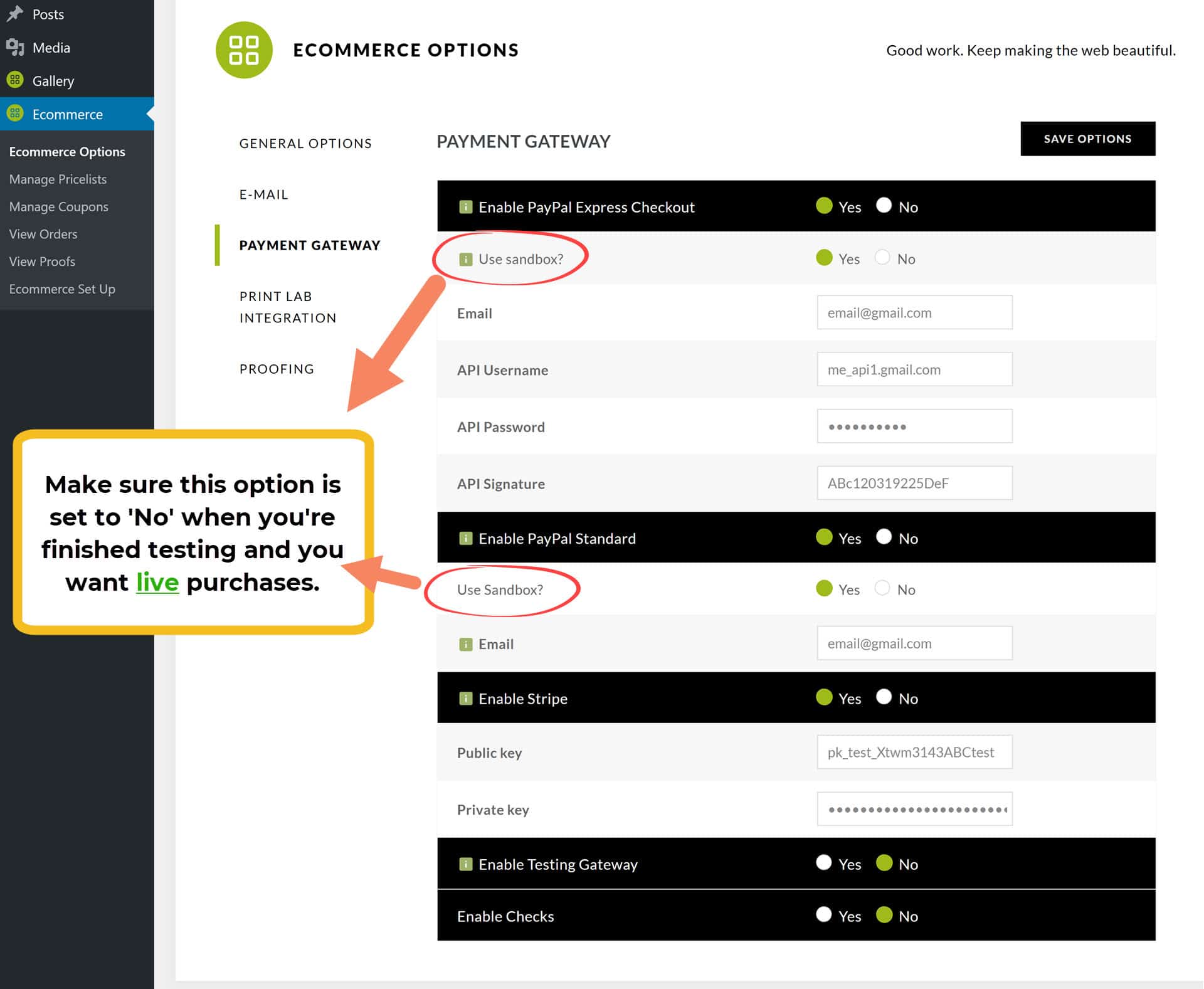Open the E-Mail settings tab
The image size is (1204, 989).
(263, 194)
